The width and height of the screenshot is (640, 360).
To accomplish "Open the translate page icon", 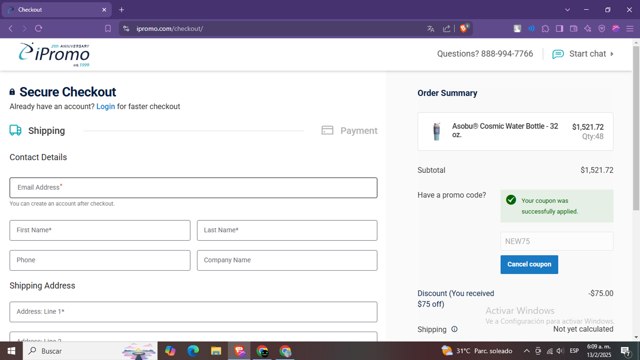I will (x=431, y=29).
